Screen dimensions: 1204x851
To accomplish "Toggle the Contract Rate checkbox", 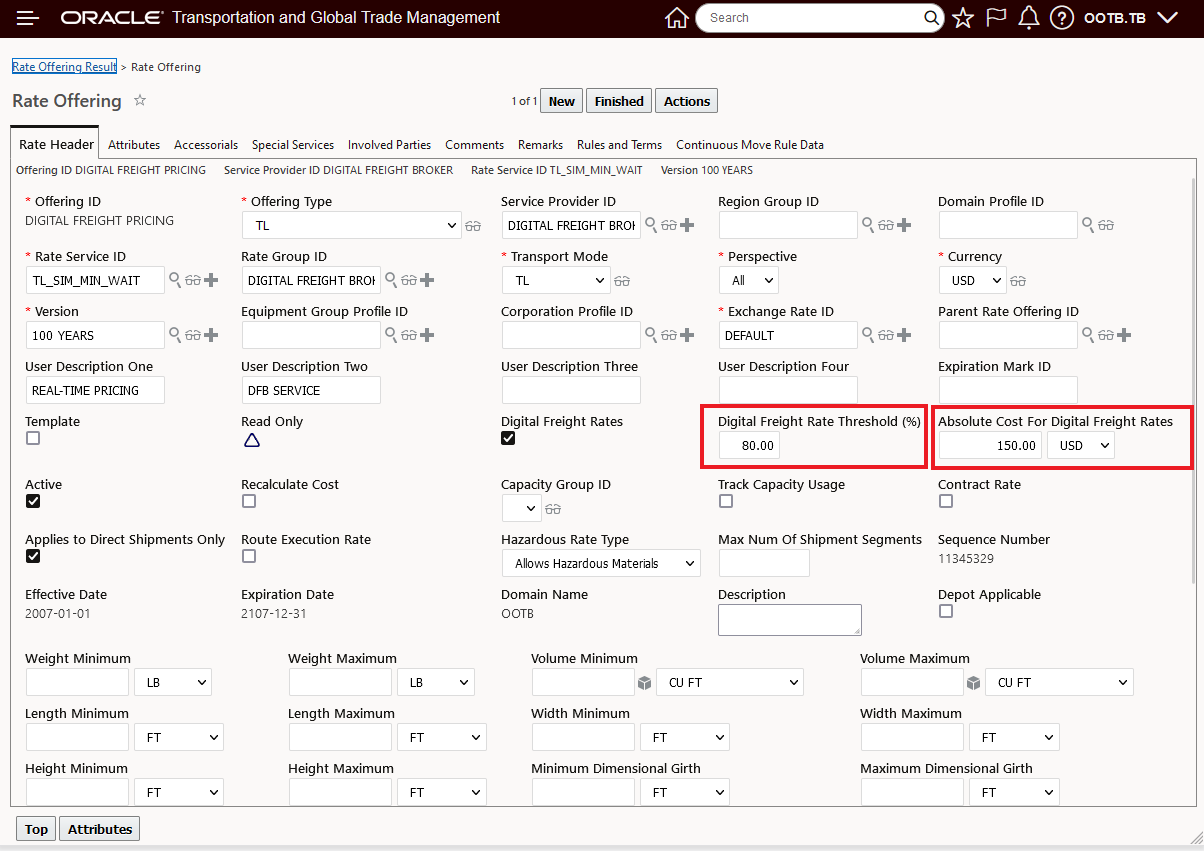I will click(x=946, y=501).
